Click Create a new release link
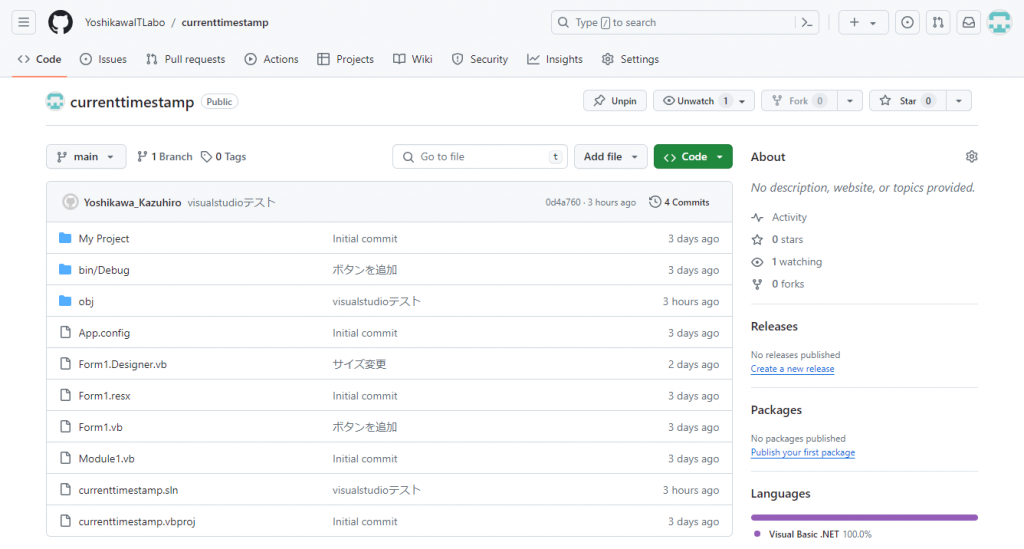The image size is (1024, 549). click(x=792, y=369)
